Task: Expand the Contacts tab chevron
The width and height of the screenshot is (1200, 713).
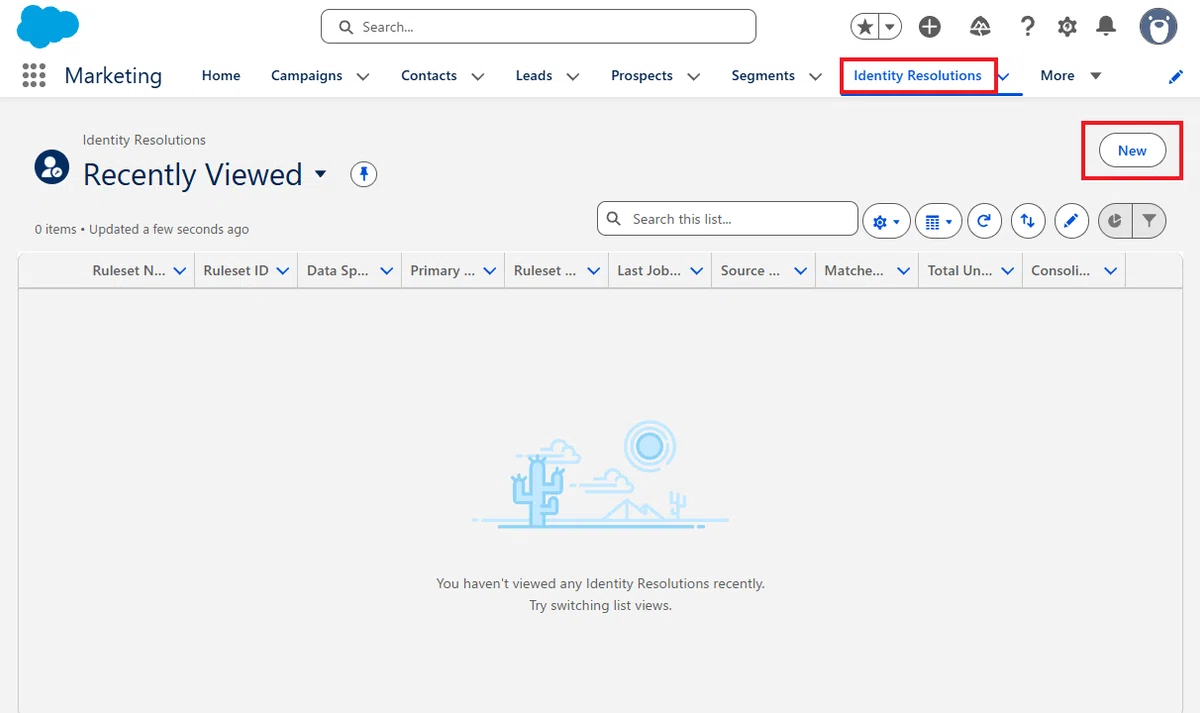Action: pos(478,77)
